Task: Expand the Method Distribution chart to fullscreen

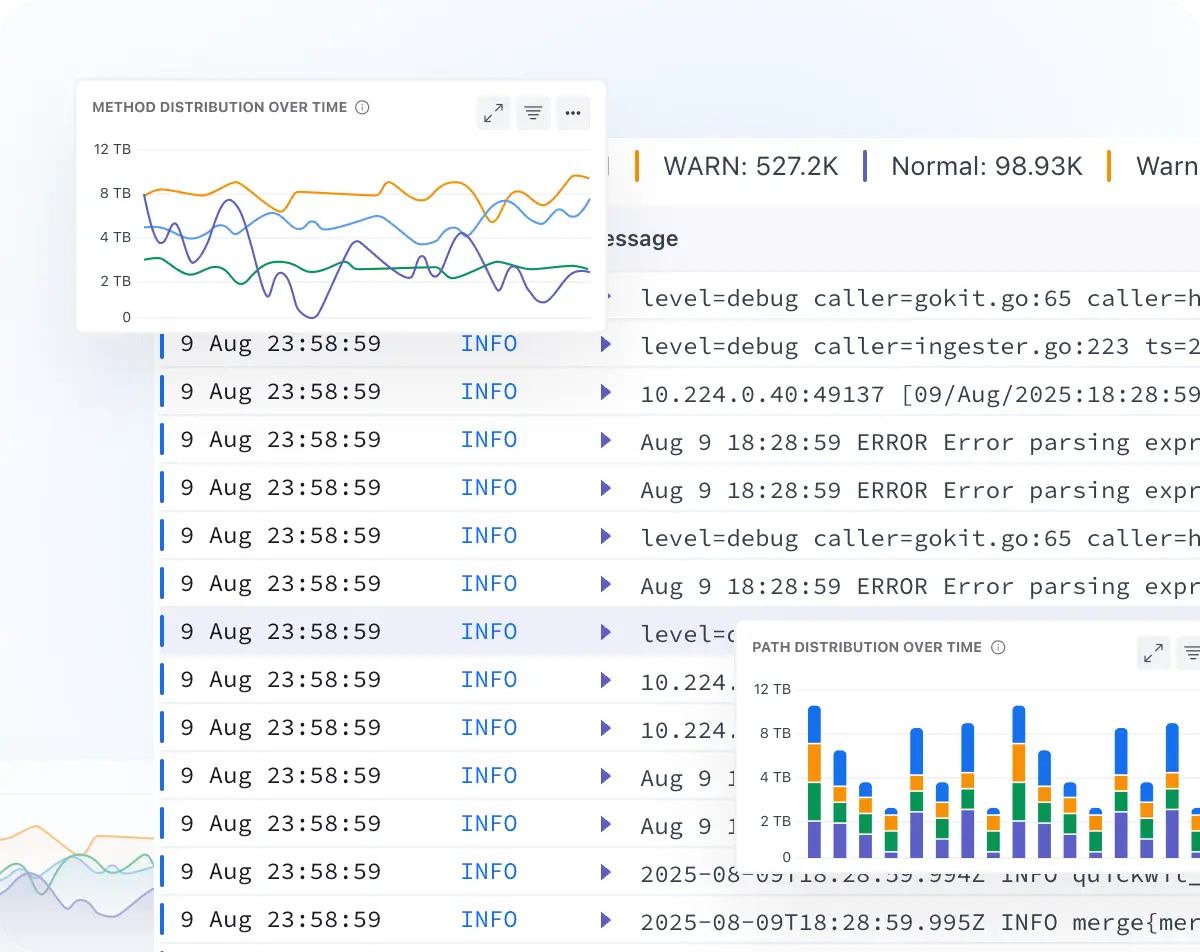Action: click(493, 114)
